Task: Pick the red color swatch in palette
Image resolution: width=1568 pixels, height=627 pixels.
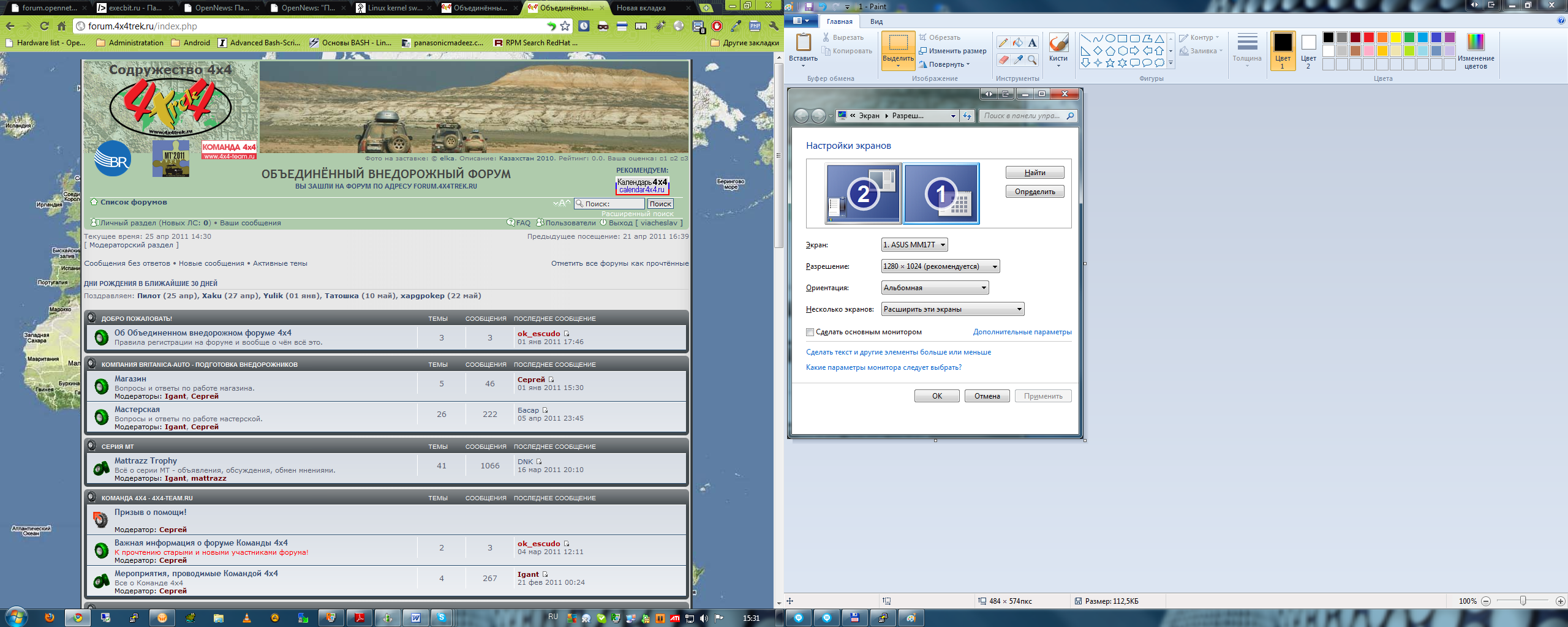Action: click(x=1368, y=37)
